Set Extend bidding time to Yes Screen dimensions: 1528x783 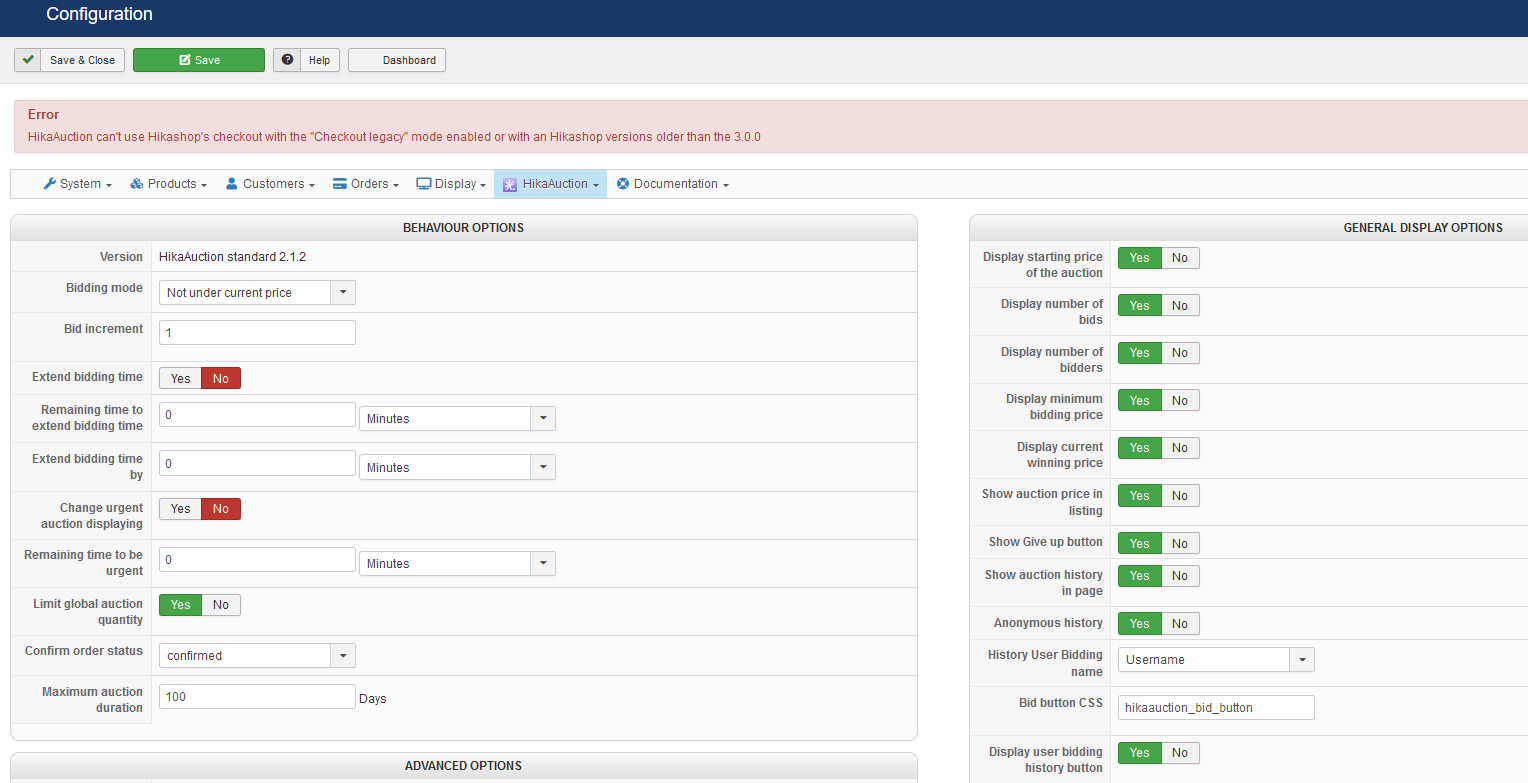[180, 378]
